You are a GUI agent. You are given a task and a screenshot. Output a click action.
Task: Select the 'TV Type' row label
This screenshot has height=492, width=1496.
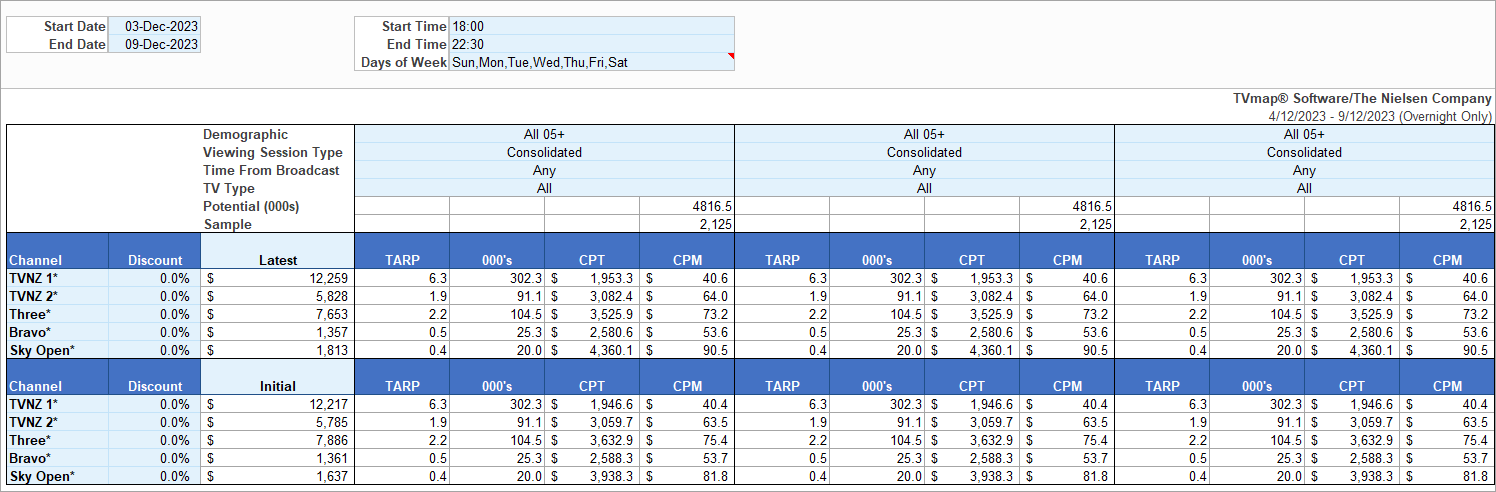pyautogui.click(x=229, y=188)
